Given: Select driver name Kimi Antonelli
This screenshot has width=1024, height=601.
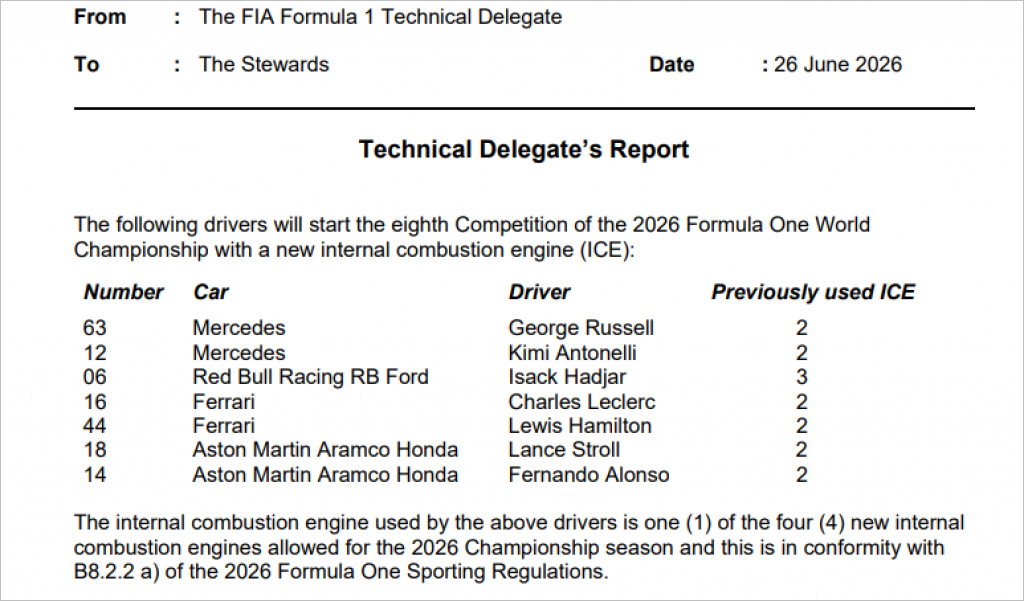Looking at the screenshot, I should tap(573, 353).
